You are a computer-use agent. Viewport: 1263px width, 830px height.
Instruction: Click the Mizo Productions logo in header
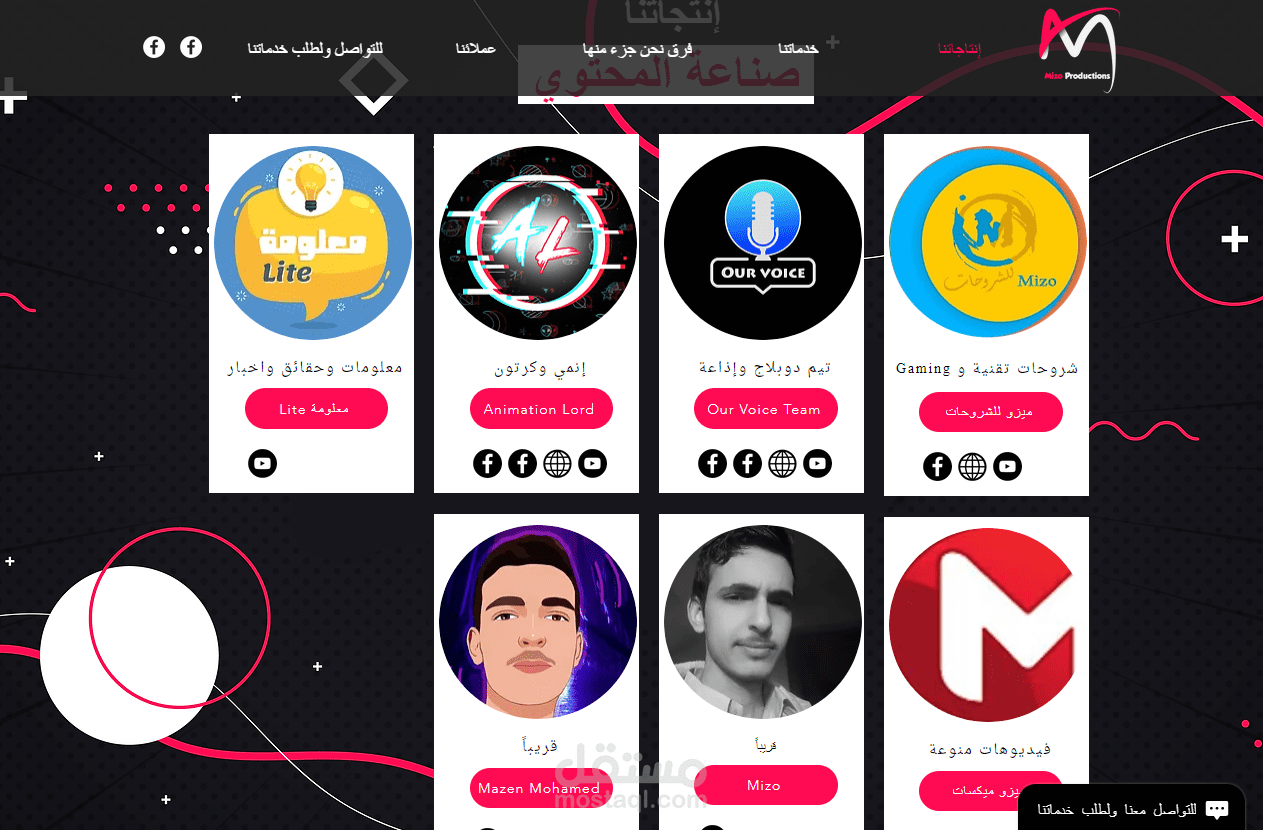1076,49
